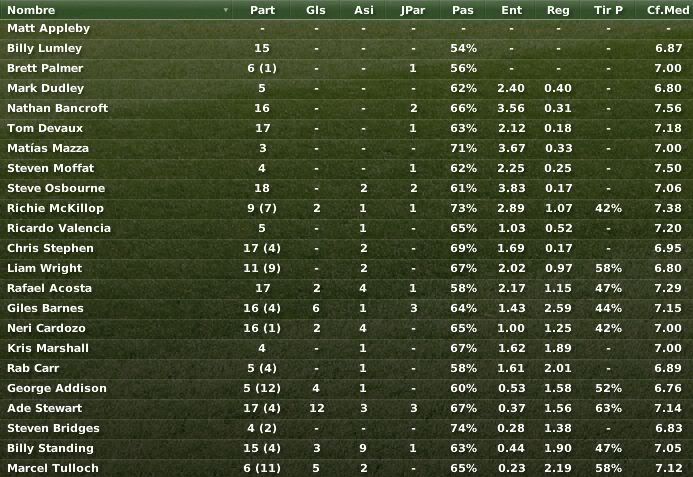
Task: Click the Pas column header
Action: pos(463,10)
